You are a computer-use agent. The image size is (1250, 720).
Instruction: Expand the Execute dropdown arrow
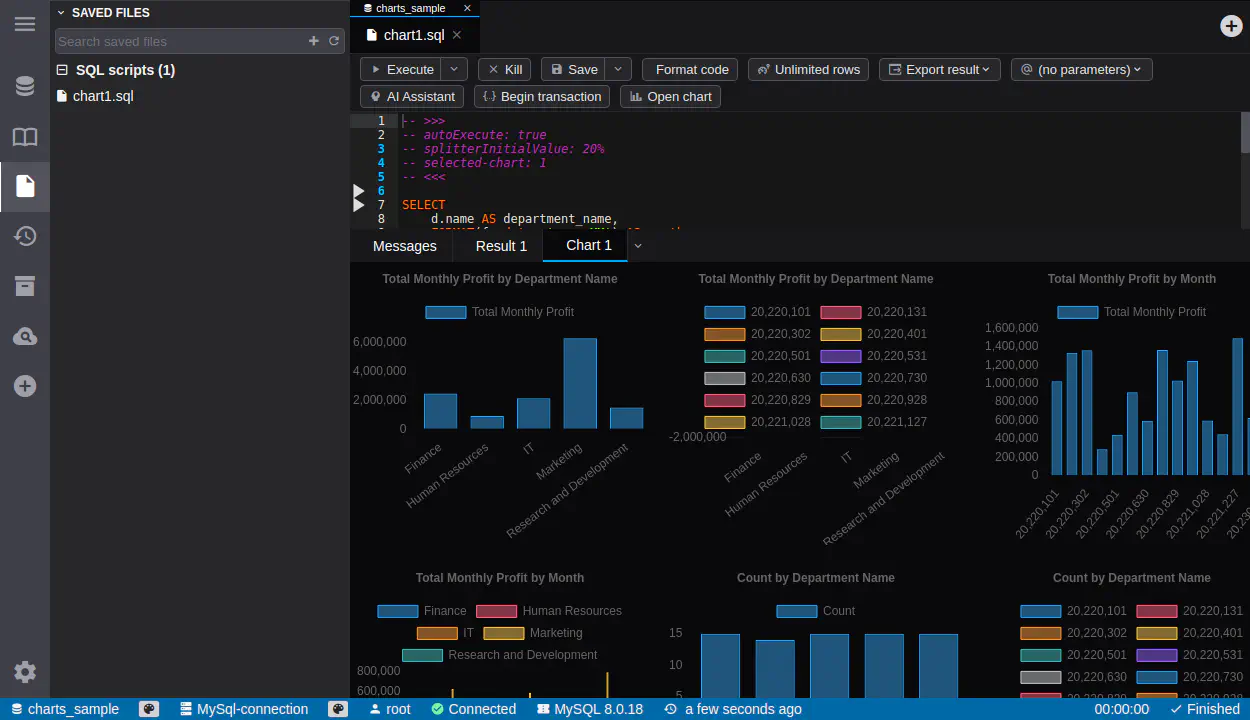click(x=454, y=69)
